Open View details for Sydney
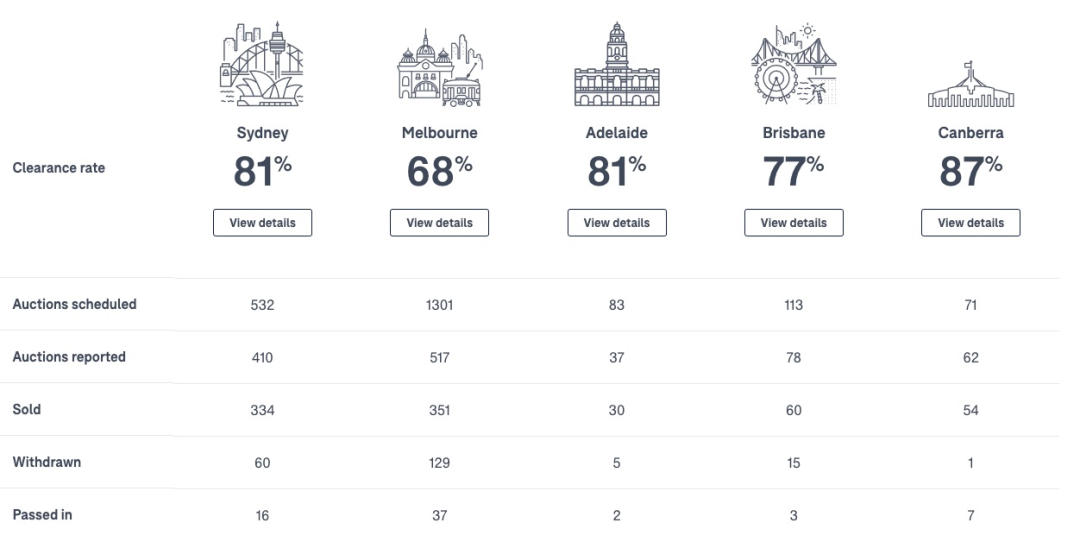Viewport: 1080px width, 548px height. [x=262, y=223]
